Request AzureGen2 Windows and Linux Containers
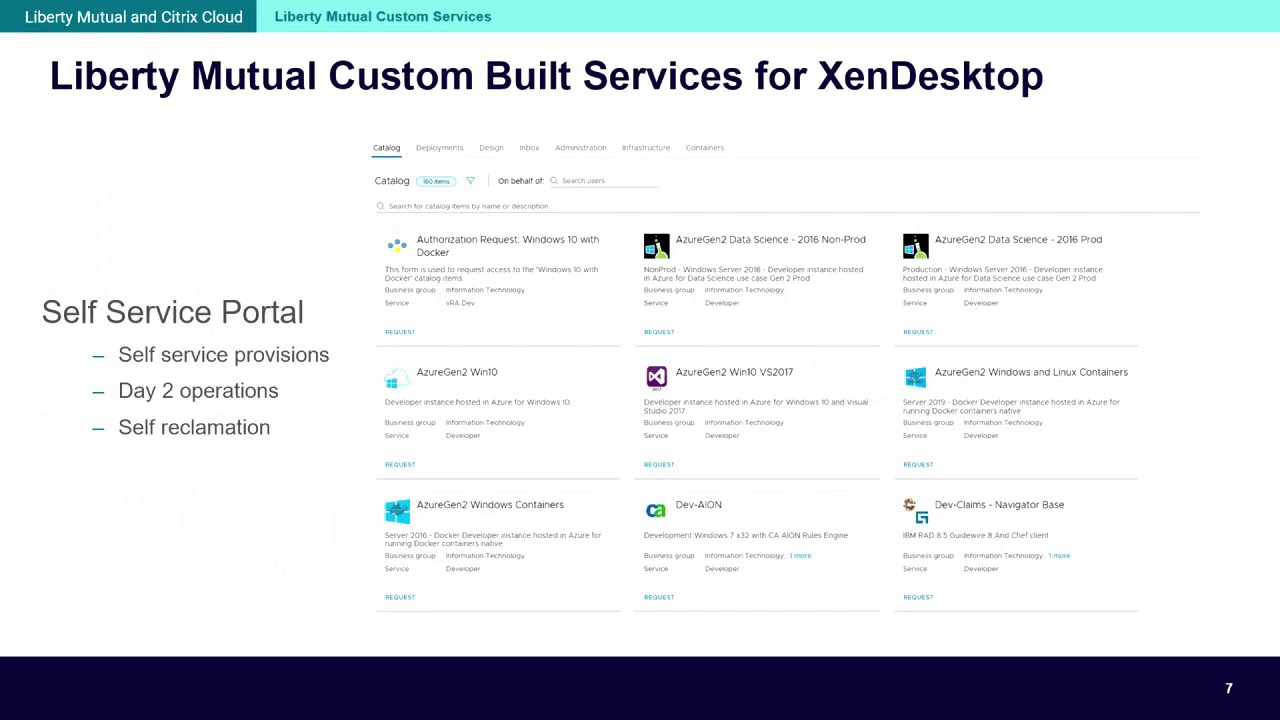The height and width of the screenshot is (720, 1280). click(918, 464)
